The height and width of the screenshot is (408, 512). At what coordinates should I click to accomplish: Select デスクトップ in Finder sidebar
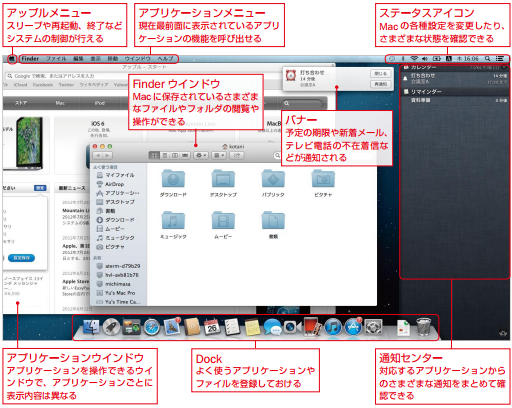click(118, 202)
